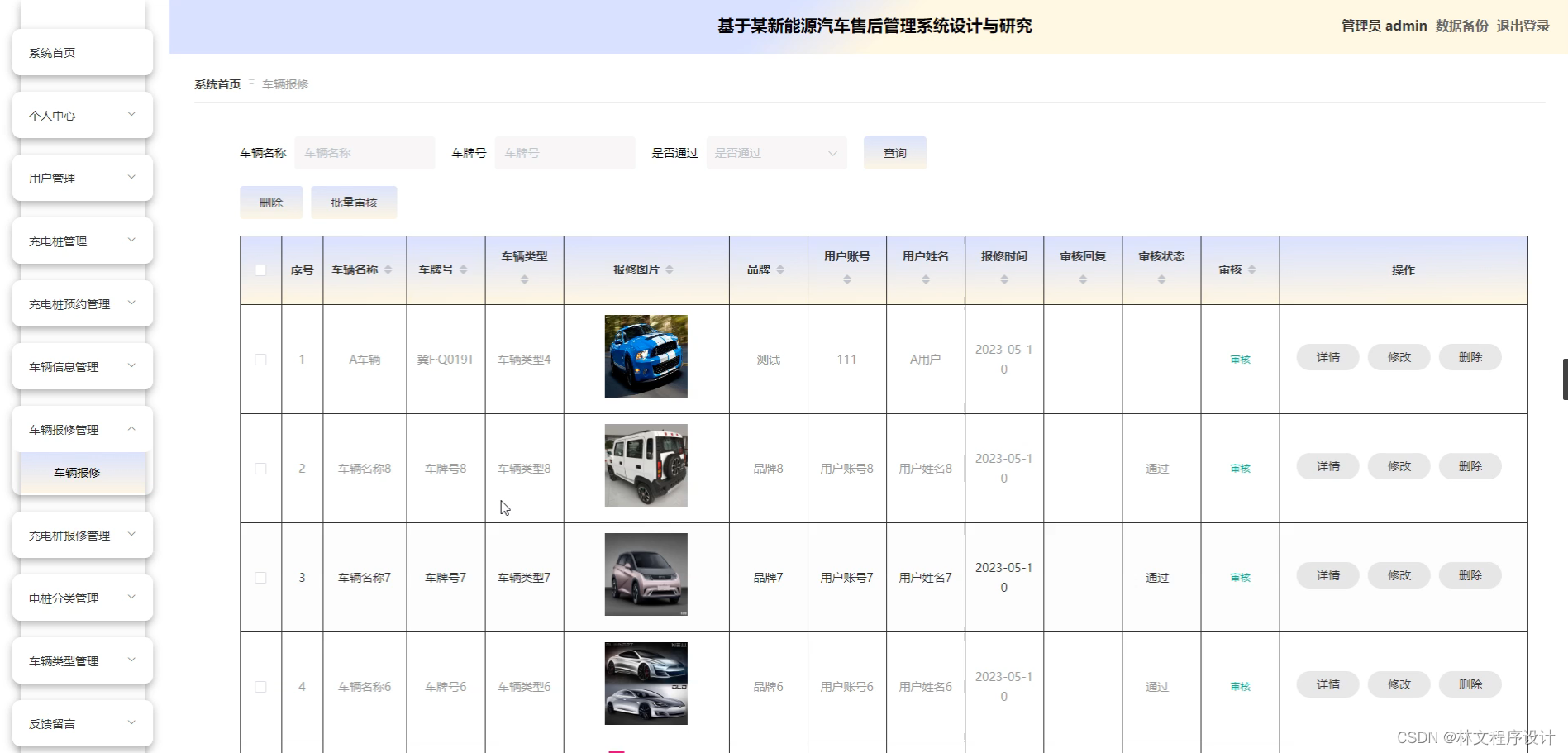This screenshot has height=753, width=1568.
Task: Click 审核 link for 车辆名称7 row
Action: (x=1240, y=578)
